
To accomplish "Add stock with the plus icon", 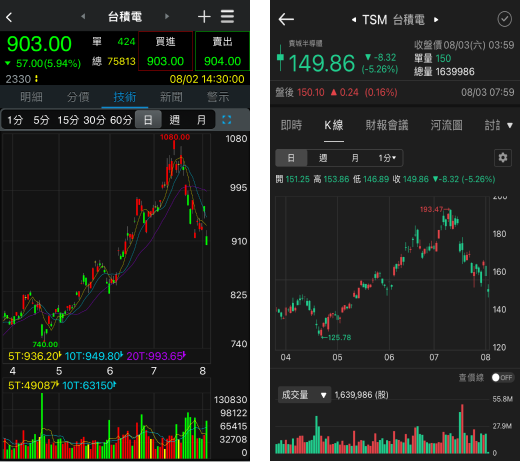I will 204,17.
